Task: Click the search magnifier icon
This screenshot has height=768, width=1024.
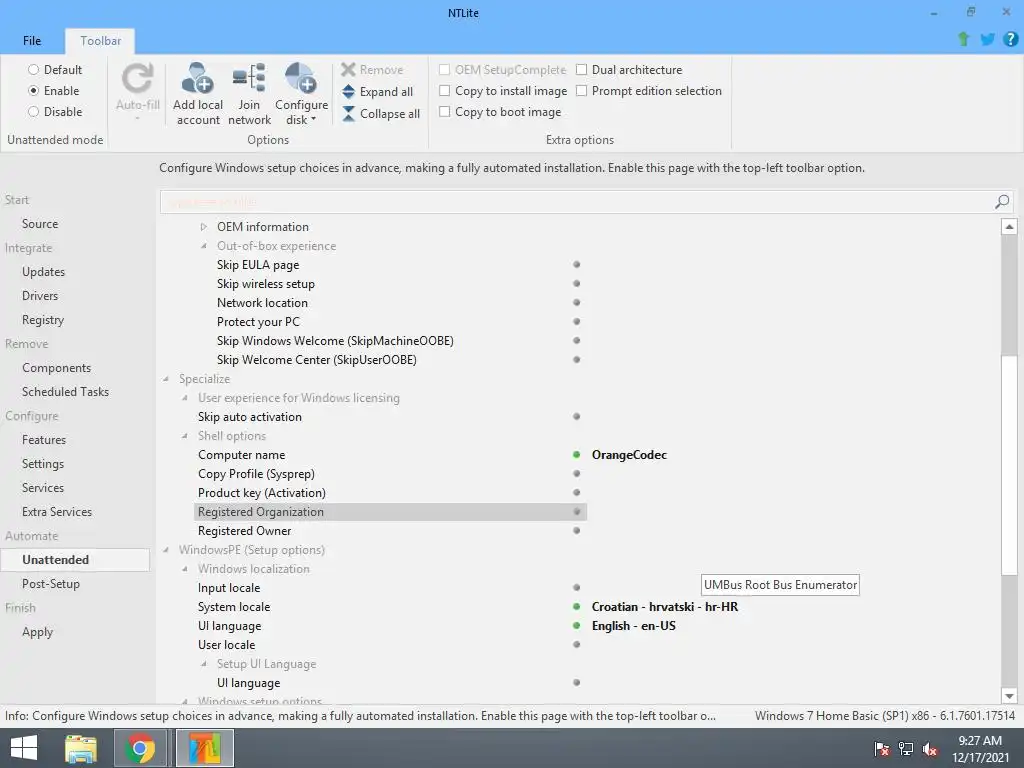Action: click(x=1002, y=202)
